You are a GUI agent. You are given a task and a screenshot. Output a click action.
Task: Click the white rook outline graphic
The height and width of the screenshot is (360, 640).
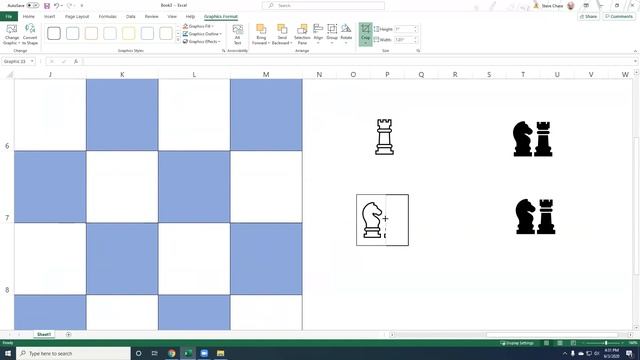[x=384, y=137]
